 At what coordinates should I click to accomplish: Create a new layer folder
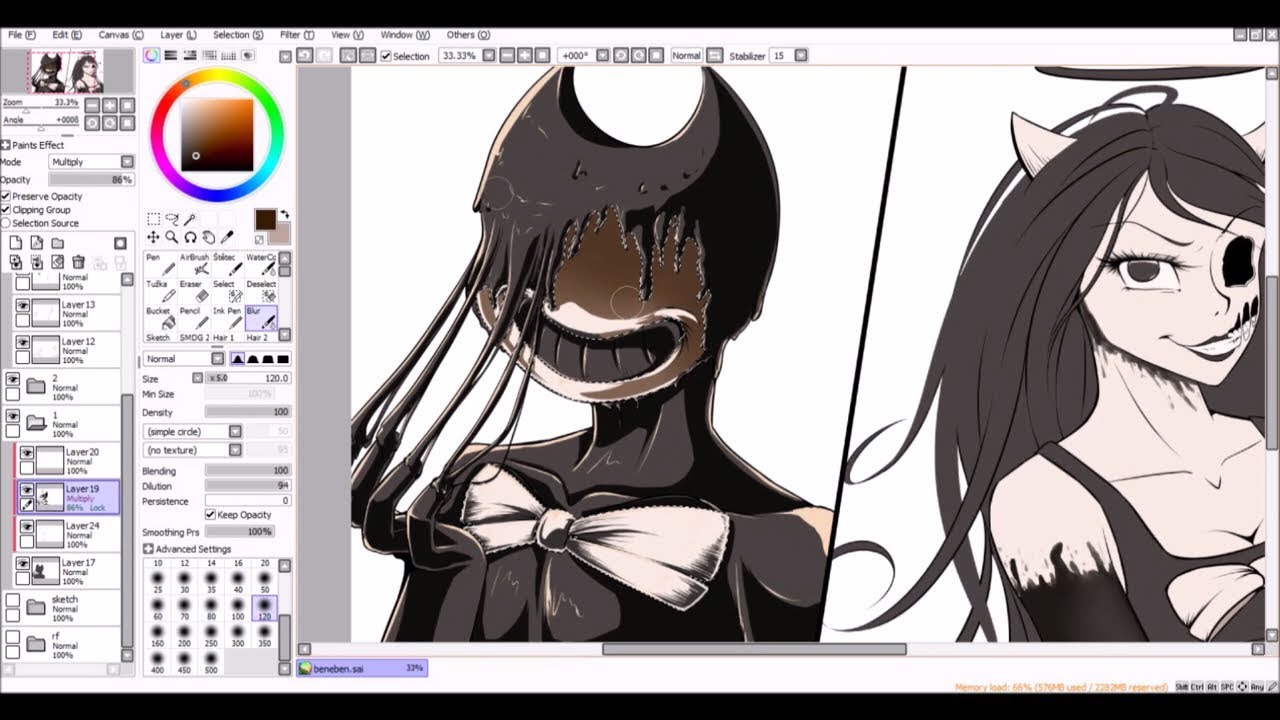(57, 243)
